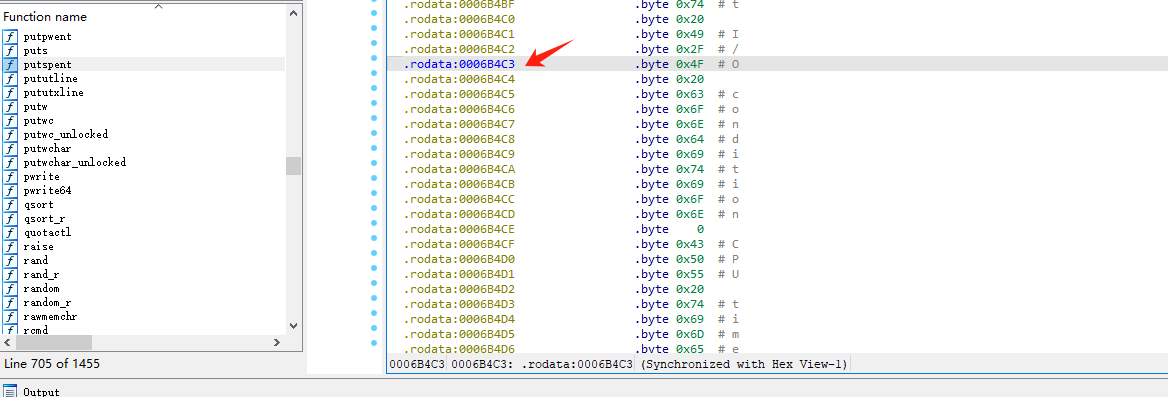Click the function icon beside pututxline
The image size is (1168, 397).
(10, 92)
